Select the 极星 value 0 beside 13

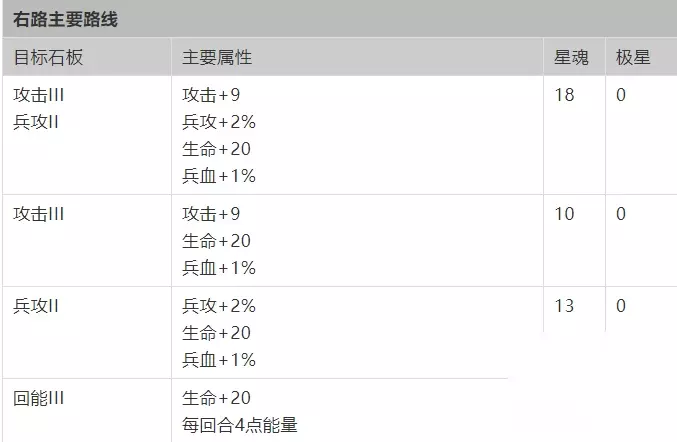tap(621, 306)
